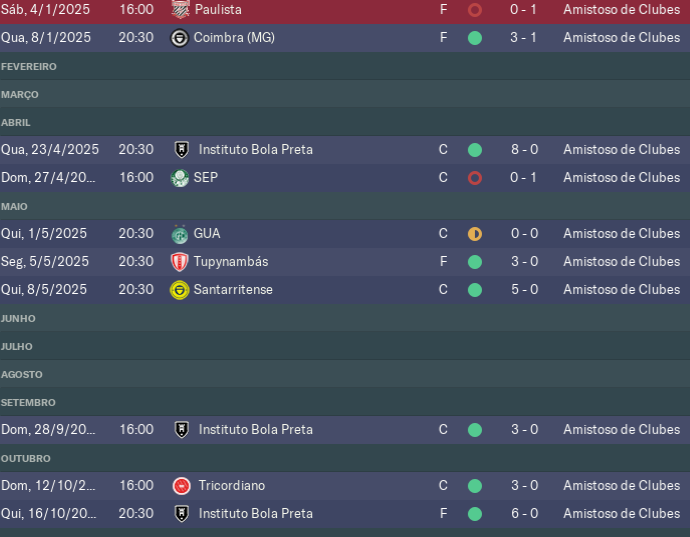Select the FEVEREIRO month header
The width and height of the screenshot is (690, 537).
29,66
